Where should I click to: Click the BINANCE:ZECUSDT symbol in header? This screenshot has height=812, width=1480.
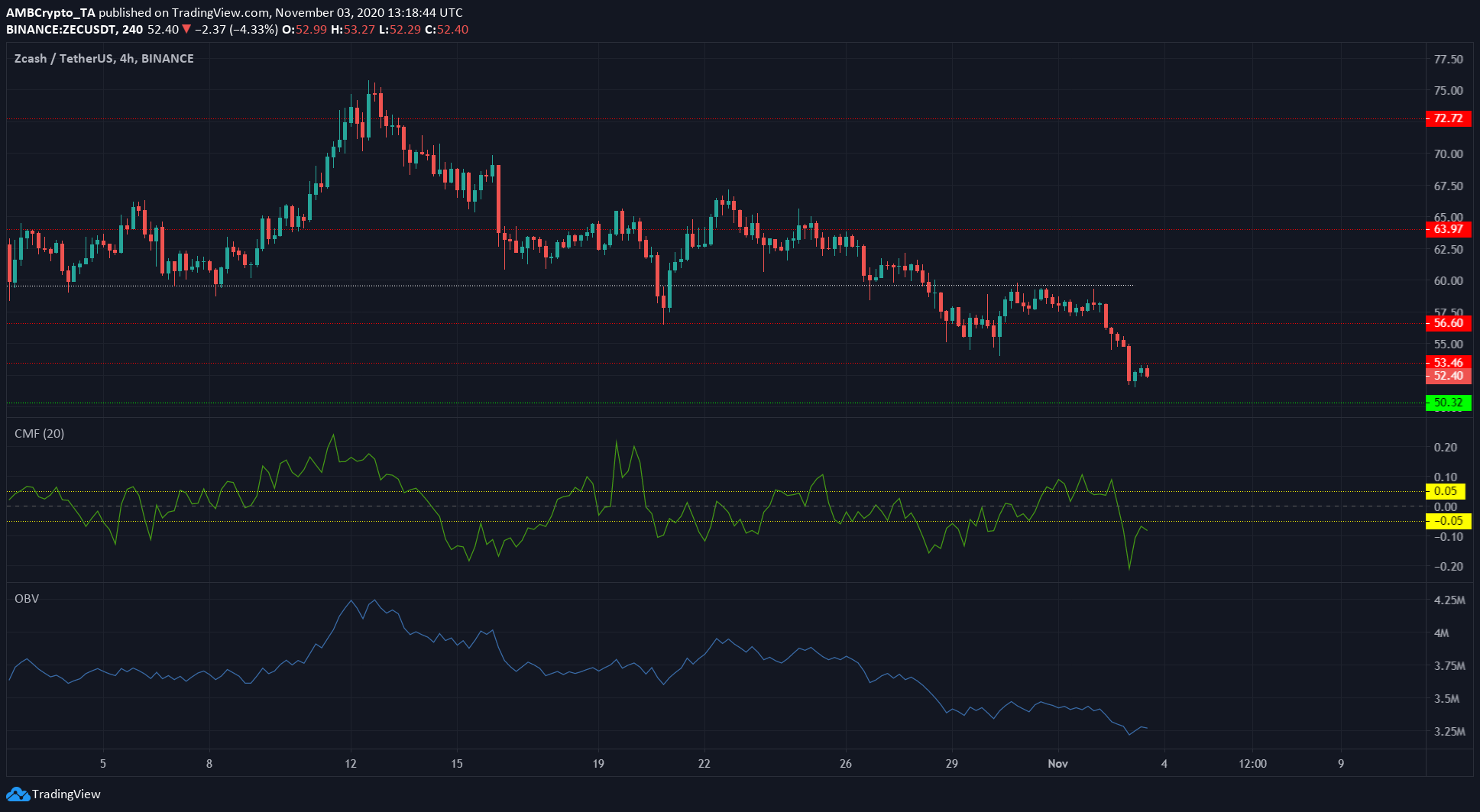click(62, 30)
